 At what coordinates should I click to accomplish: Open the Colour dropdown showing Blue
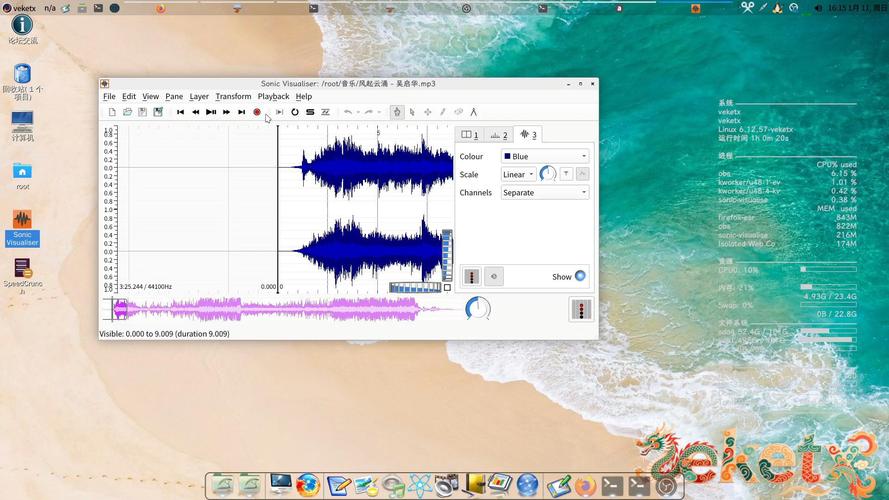tap(545, 156)
